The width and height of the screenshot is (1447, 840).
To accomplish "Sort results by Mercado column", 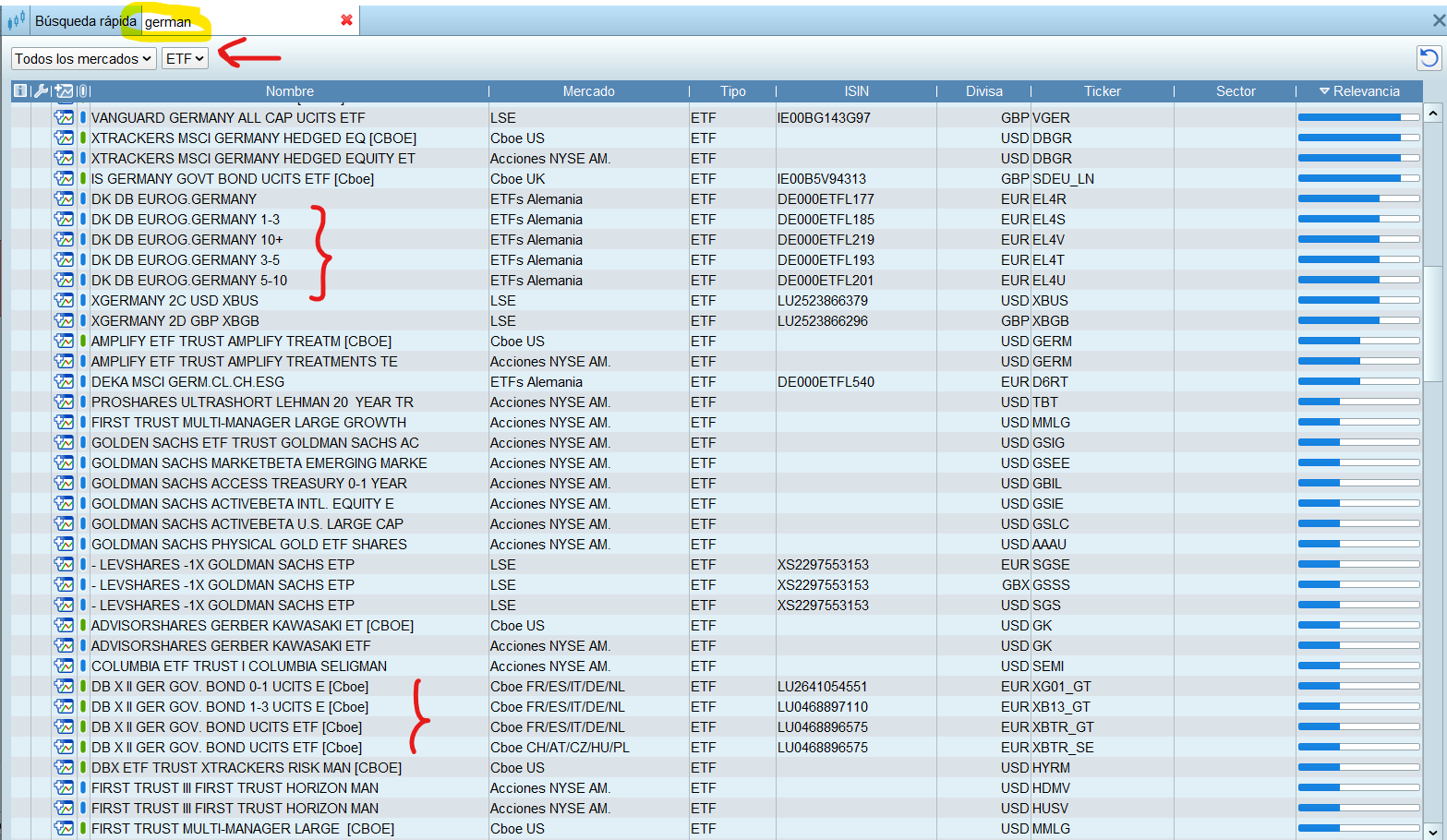I will click(x=589, y=90).
